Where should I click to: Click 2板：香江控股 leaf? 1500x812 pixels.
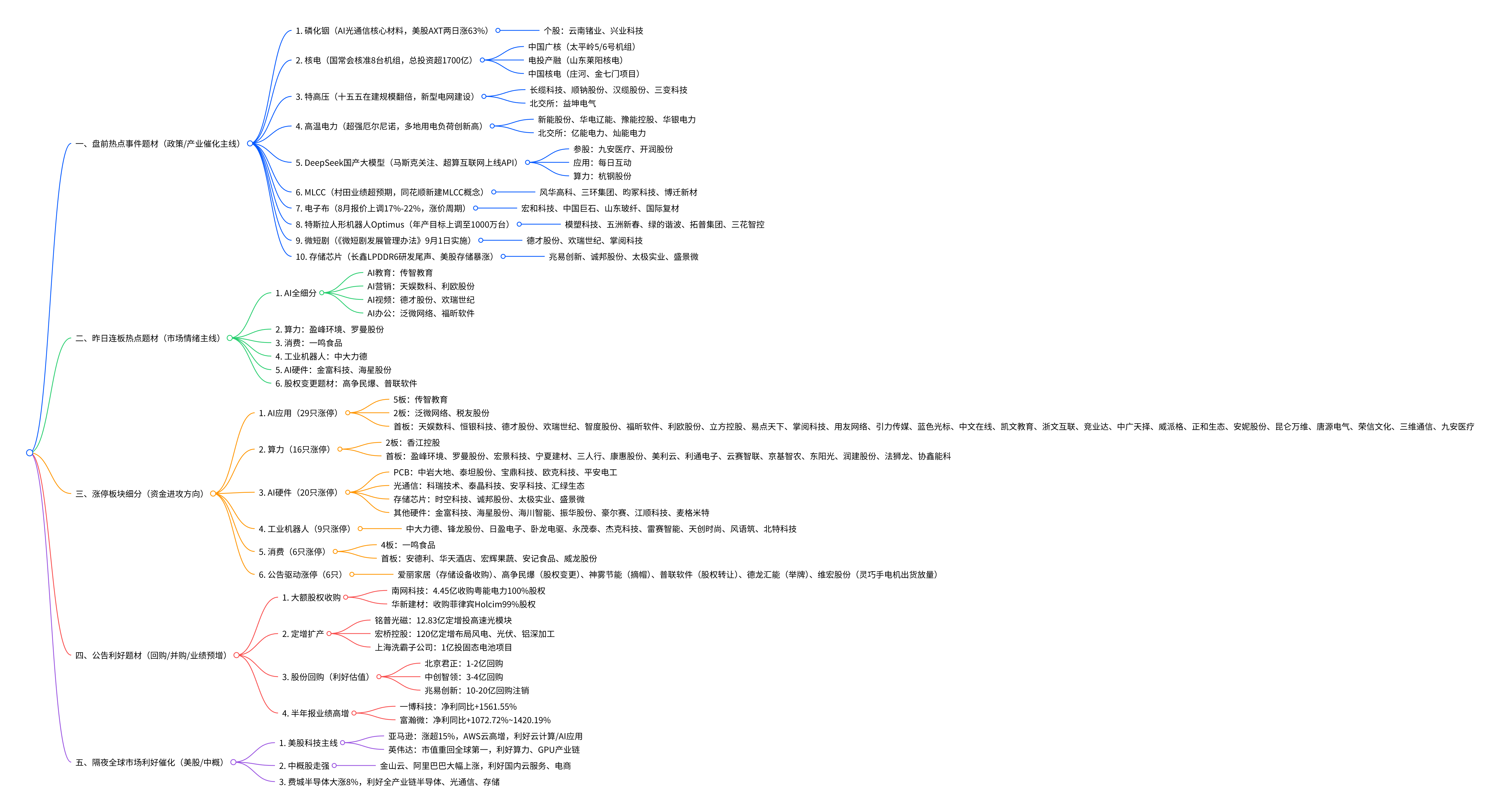click(x=413, y=442)
